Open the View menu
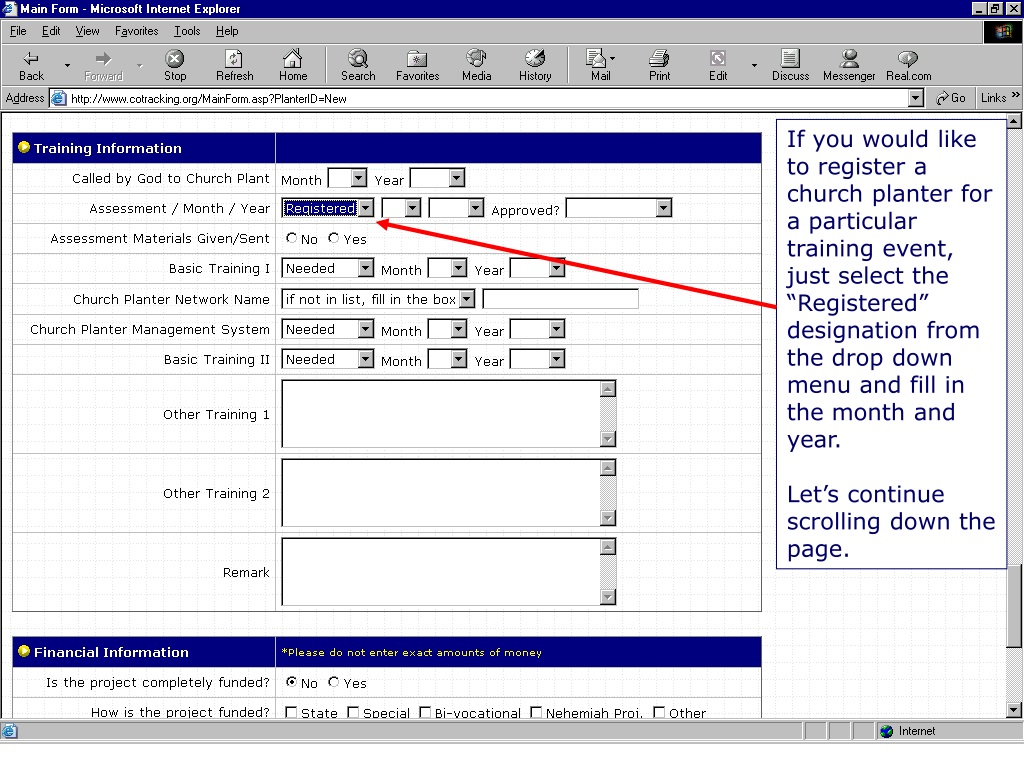The width and height of the screenshot is (1024, 768). tap(88, 31)
